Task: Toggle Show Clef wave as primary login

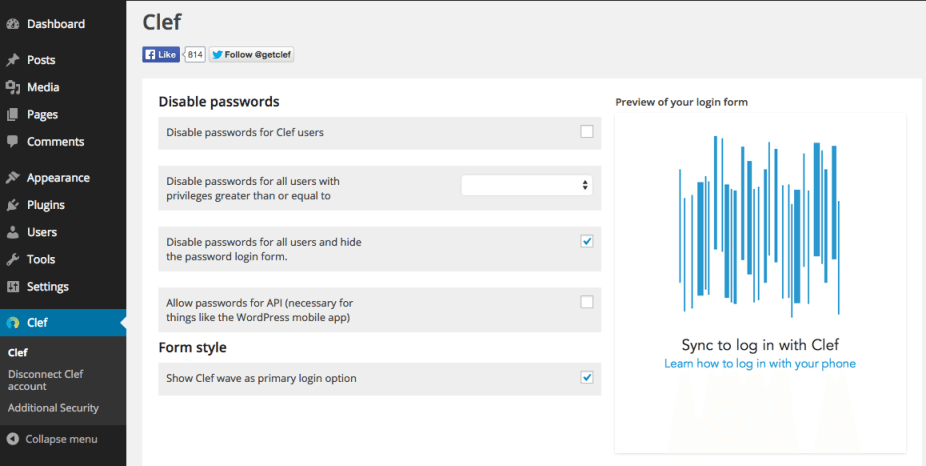Action: [586, 377]
